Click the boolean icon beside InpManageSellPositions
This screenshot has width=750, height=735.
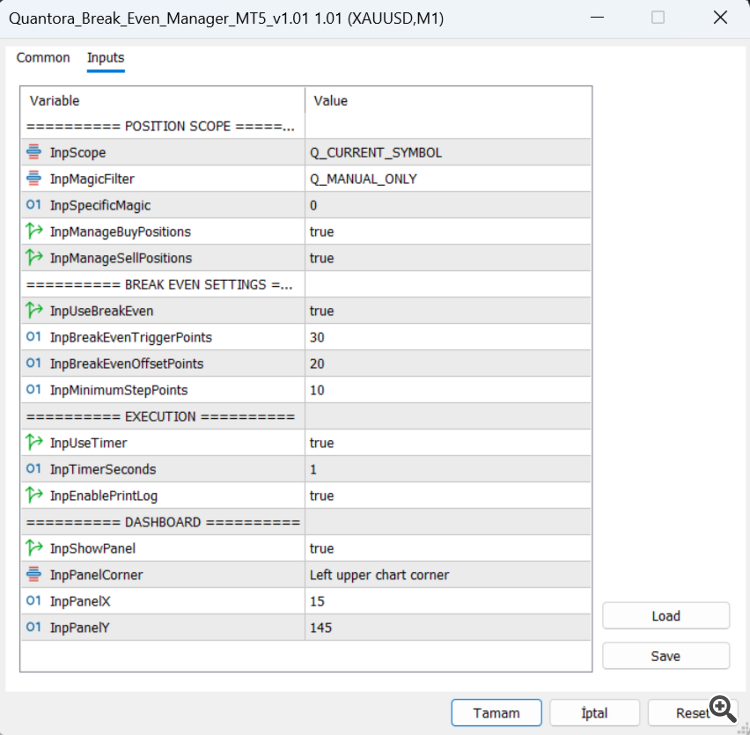tap(34, 257)
